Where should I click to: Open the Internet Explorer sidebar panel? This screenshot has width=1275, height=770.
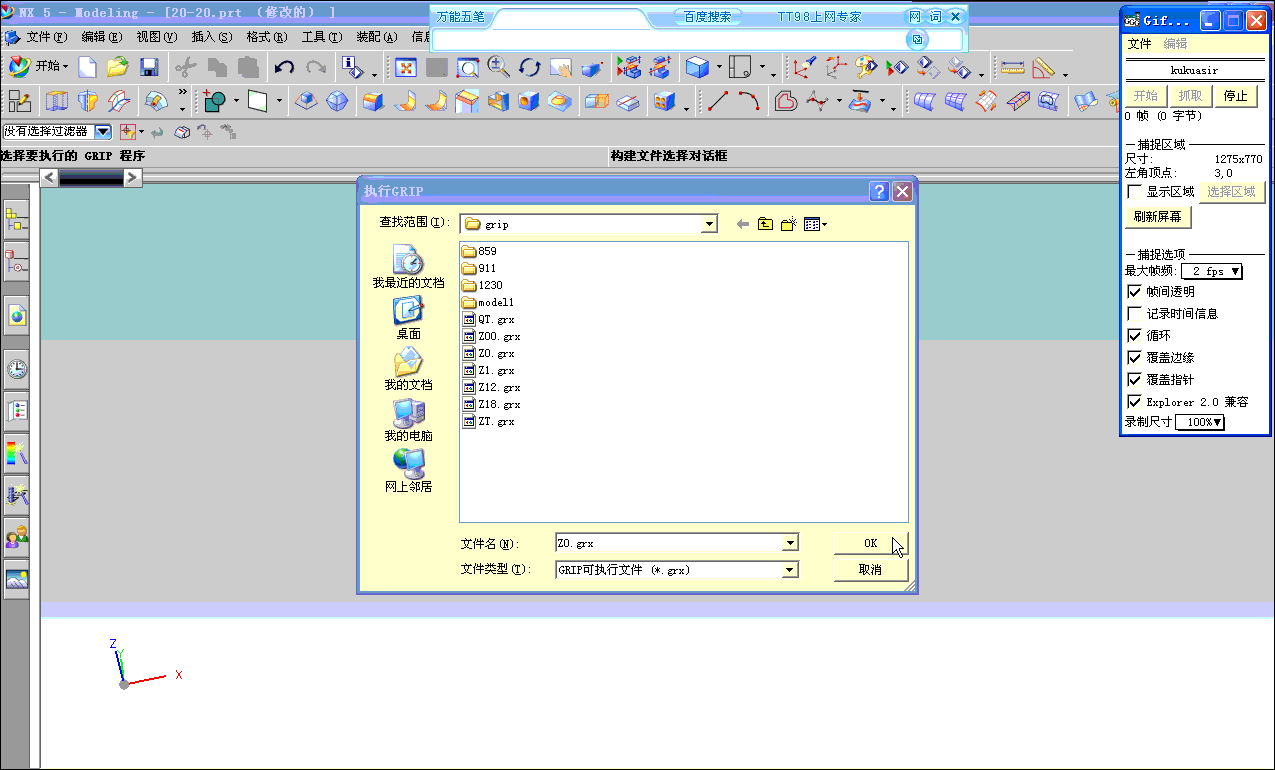pyautogui.click(x=17, y=316)
